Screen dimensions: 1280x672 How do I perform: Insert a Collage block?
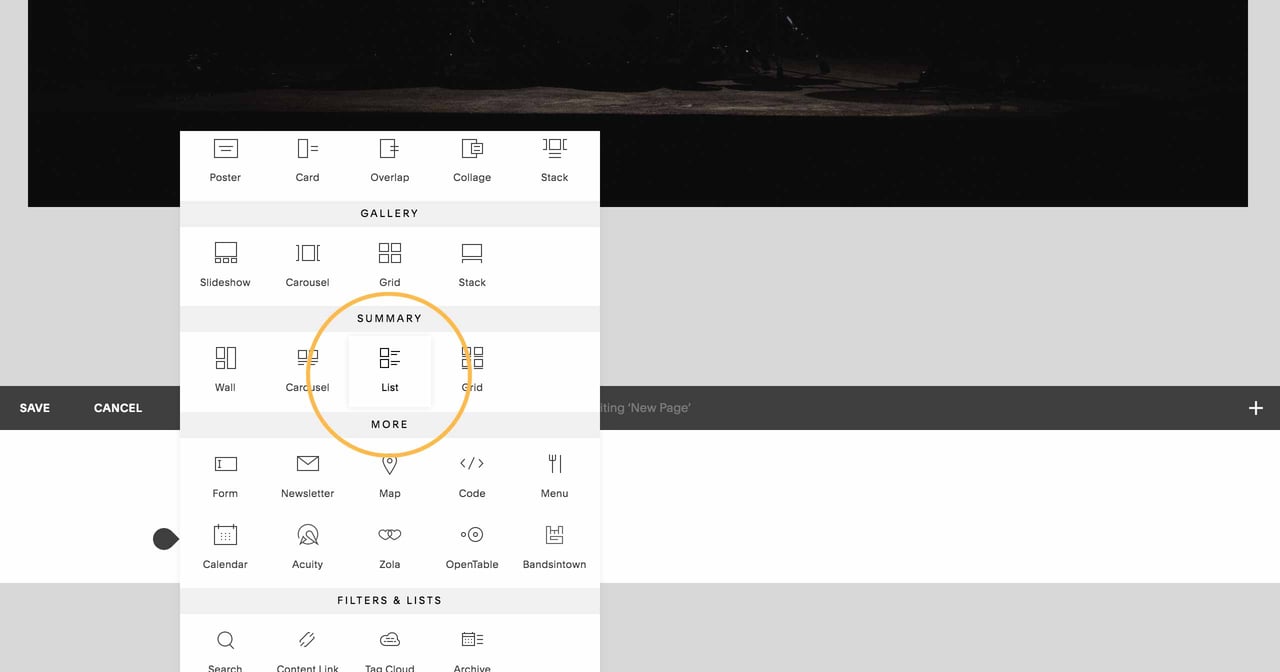click(x=471, y=160)
